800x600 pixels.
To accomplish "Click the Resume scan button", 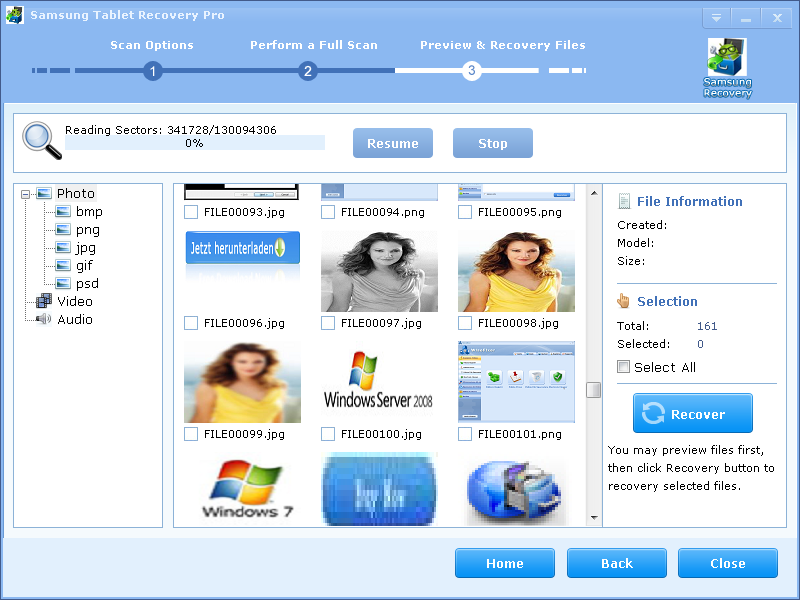I will (x=393, y=143).
